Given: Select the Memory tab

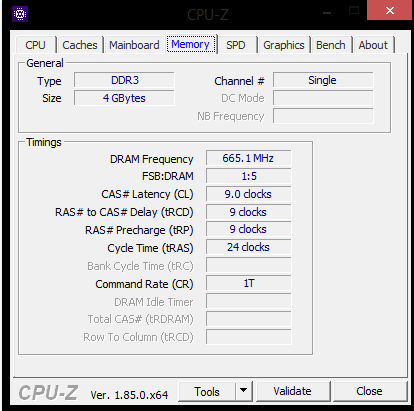Looking at the screenshot, I should pos(190,44).
